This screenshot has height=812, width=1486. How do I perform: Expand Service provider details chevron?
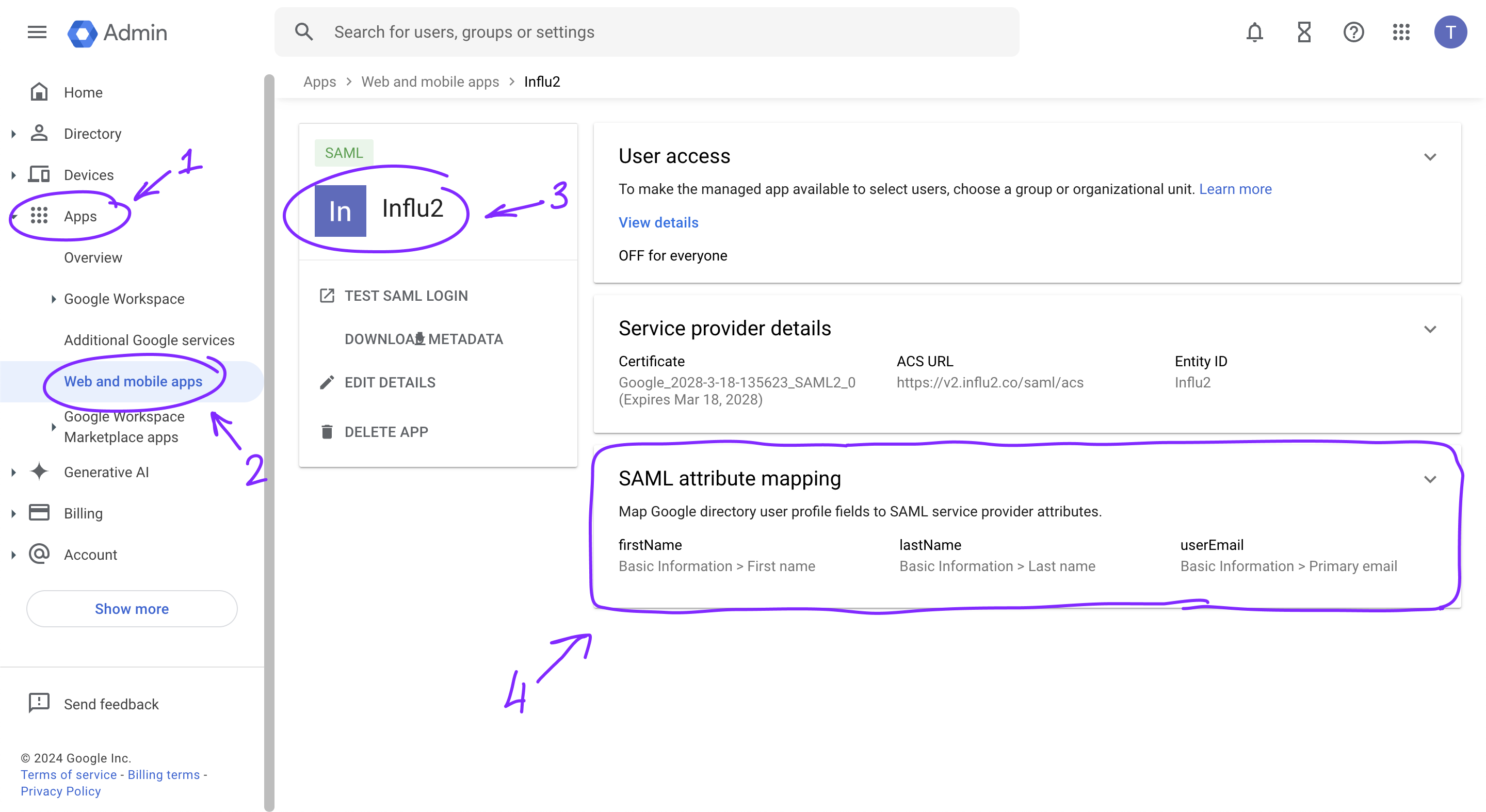tap(1429, 329)
